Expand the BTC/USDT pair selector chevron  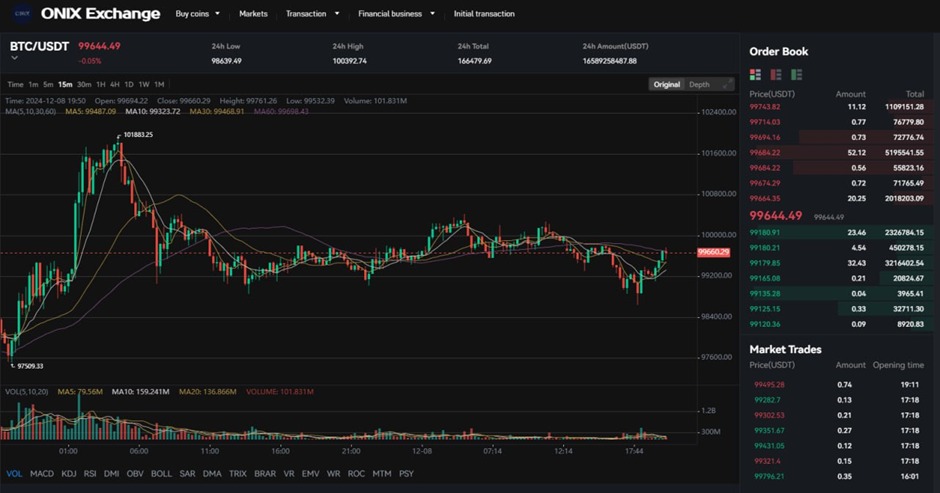pos(15,58)
